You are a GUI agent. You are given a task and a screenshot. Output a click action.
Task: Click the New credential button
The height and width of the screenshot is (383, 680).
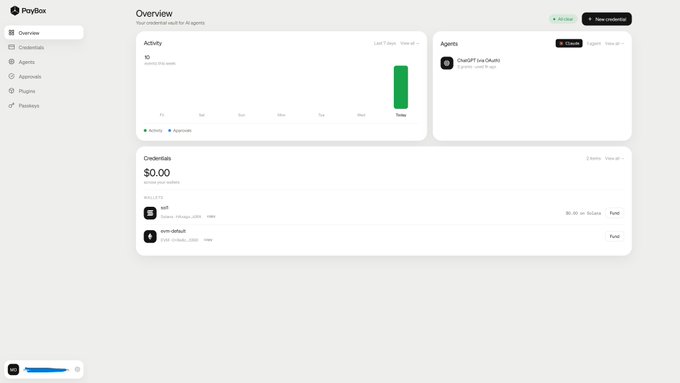[x=607, y=19]
